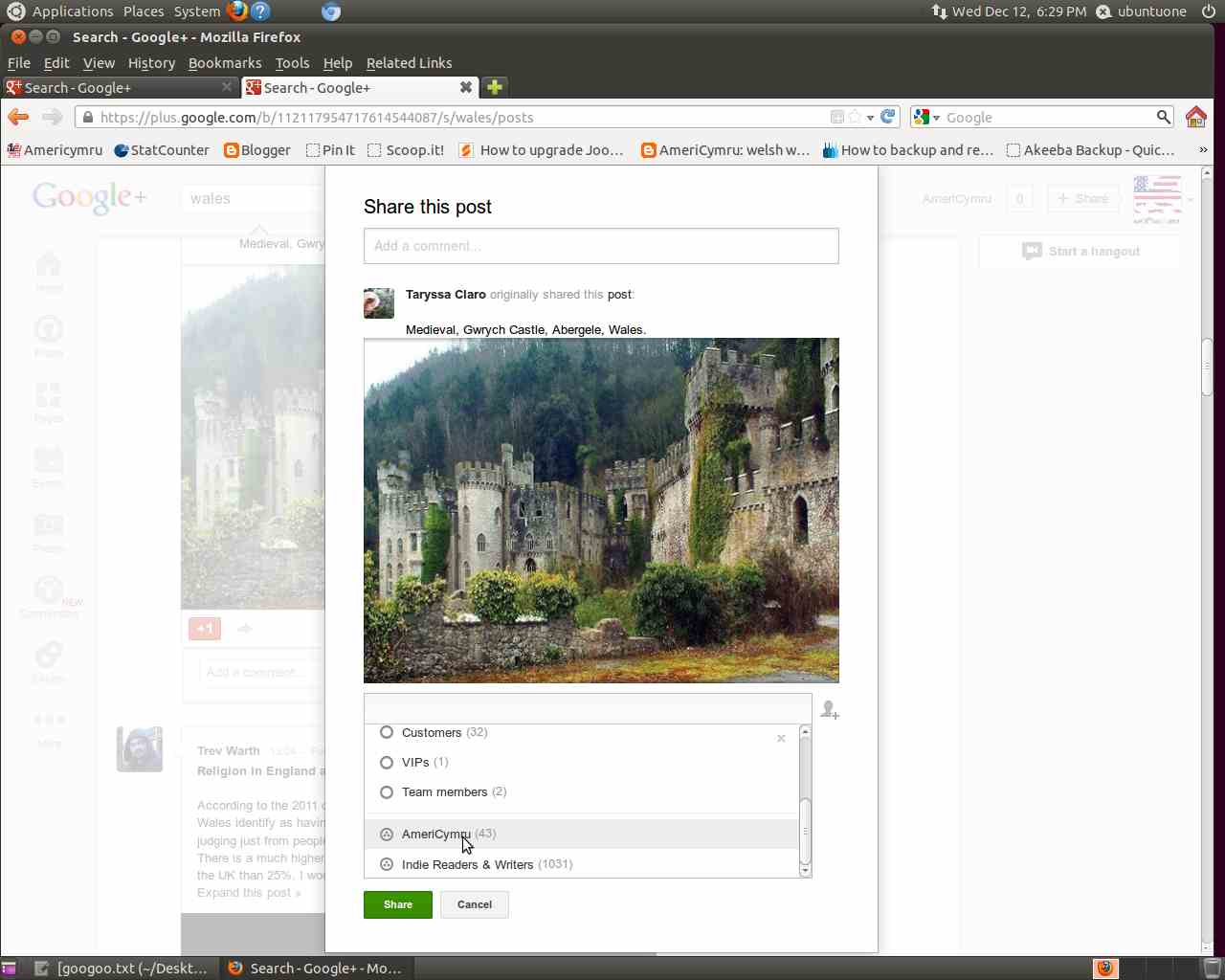The width and height of the screenshot is (1225, 980).
Task: Open search engine dropdown arrow
Action: click(936, 118)
